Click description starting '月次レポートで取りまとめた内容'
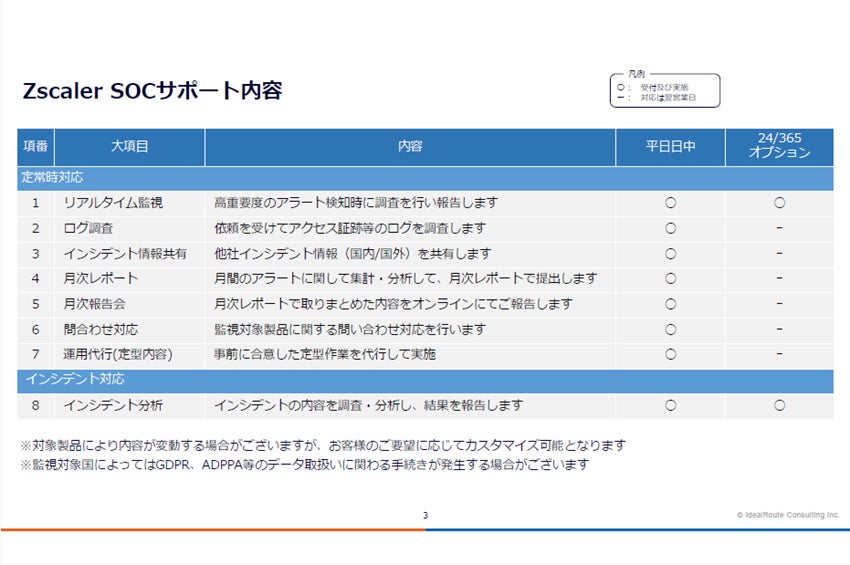 (x=394, y=304)
